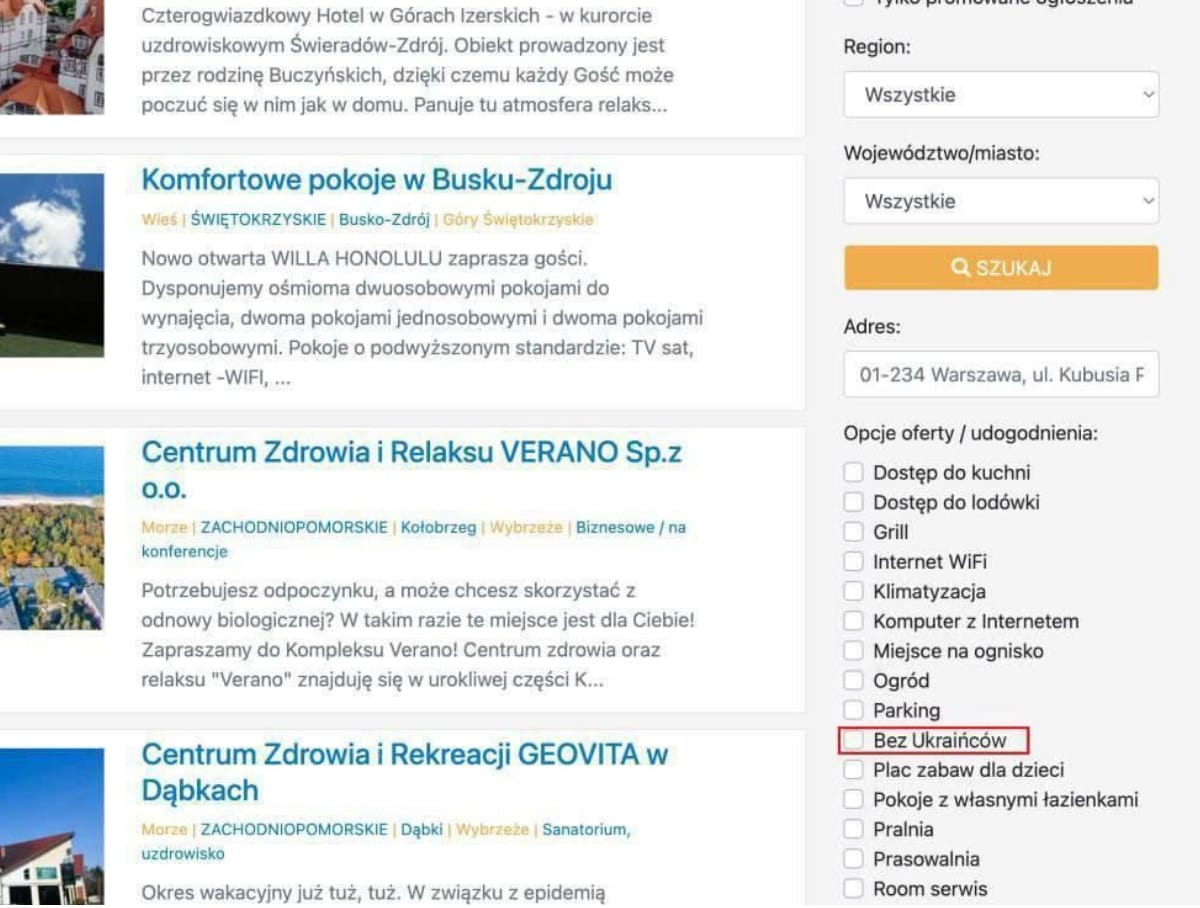Screen dimensions: 1200x908
Task: Click the 'Adres:' label
Action: [x=872, y=326]
